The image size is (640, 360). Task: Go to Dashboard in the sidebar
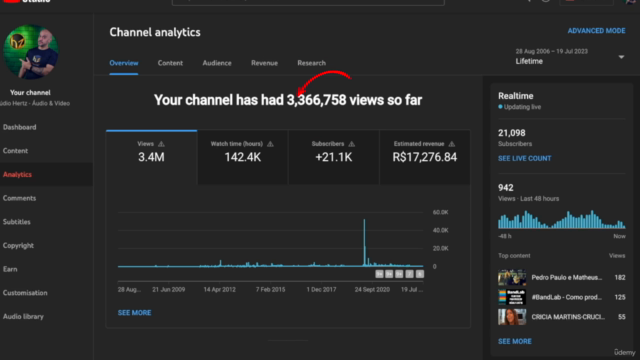coord(20,127)
